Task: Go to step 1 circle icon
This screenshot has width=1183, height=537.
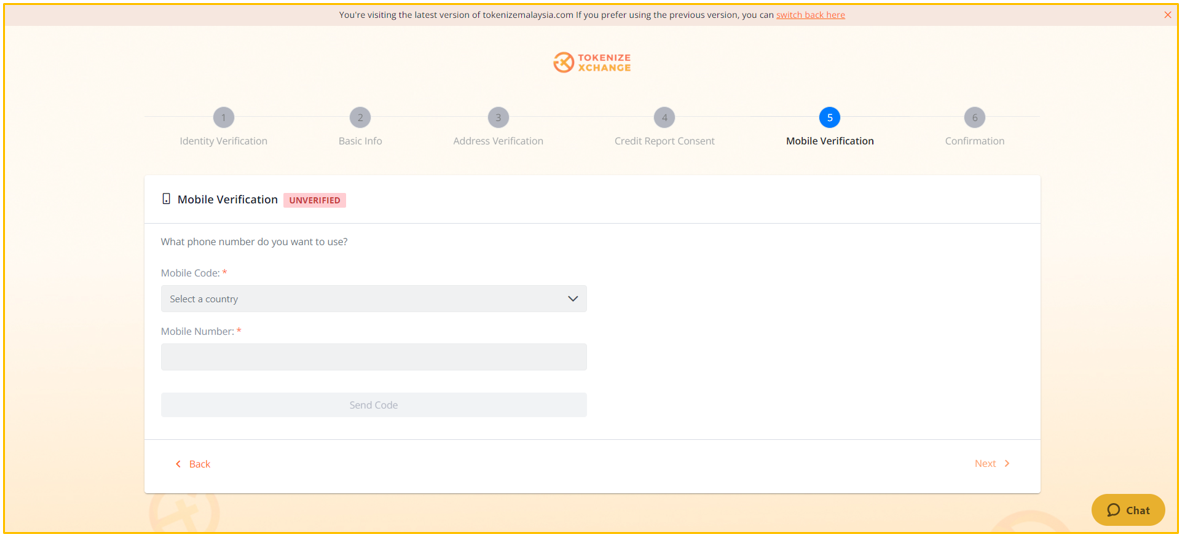Action: 223,118
